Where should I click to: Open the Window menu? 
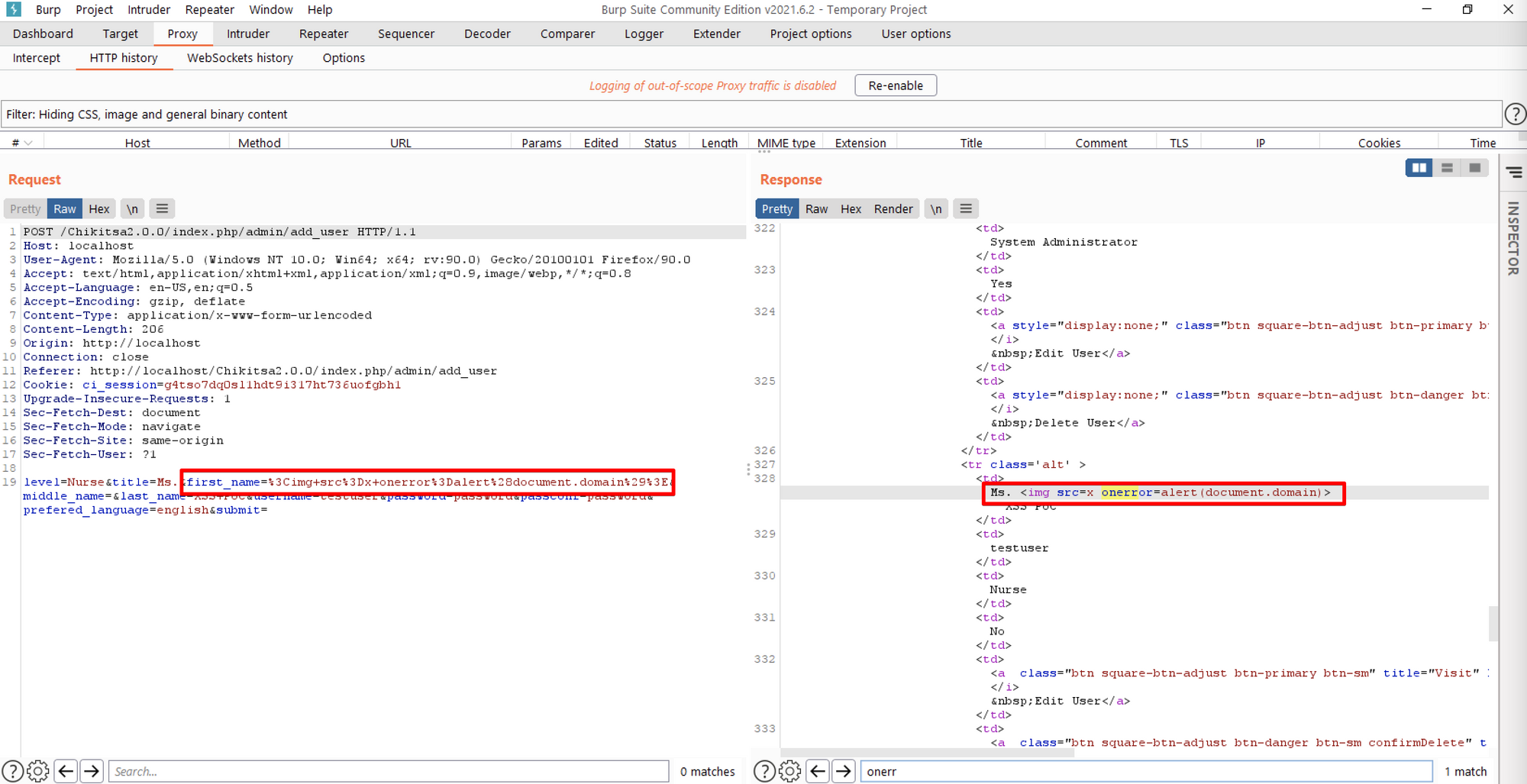tap(271, 10)
